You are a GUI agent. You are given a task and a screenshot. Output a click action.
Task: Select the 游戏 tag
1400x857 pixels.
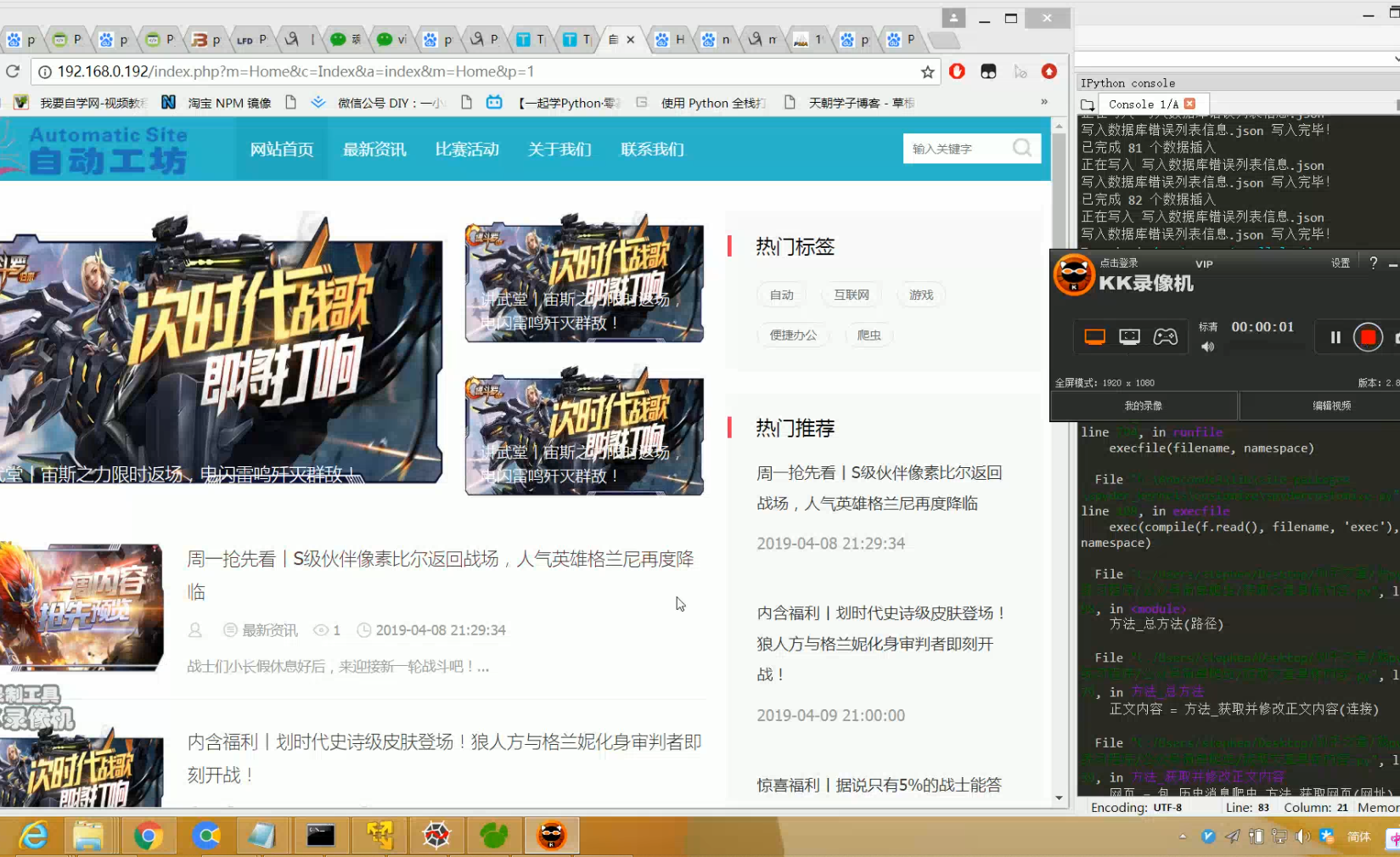coord(920,295)
